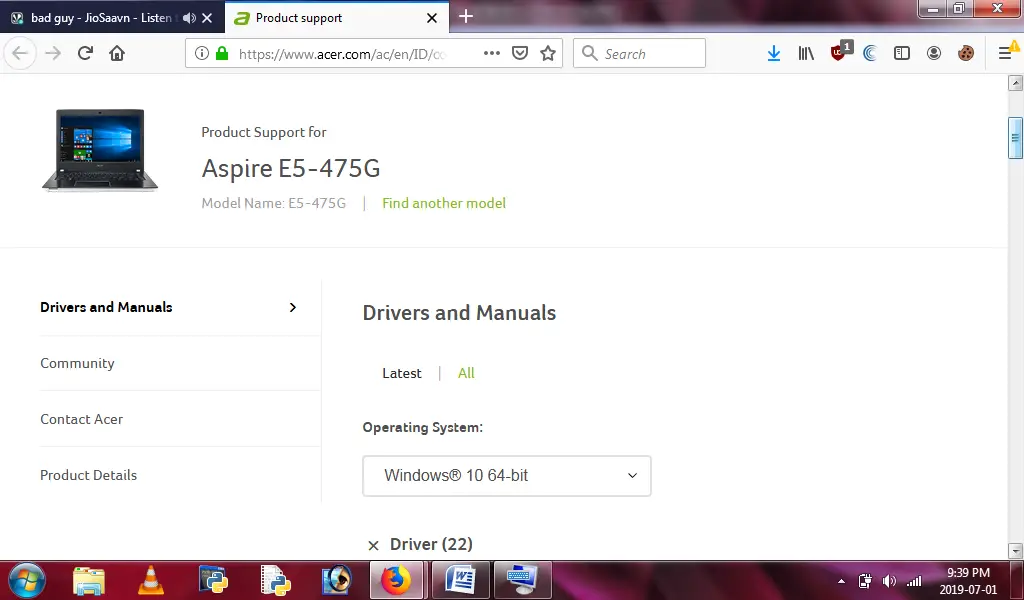Go back to previous page

point(20,54)
